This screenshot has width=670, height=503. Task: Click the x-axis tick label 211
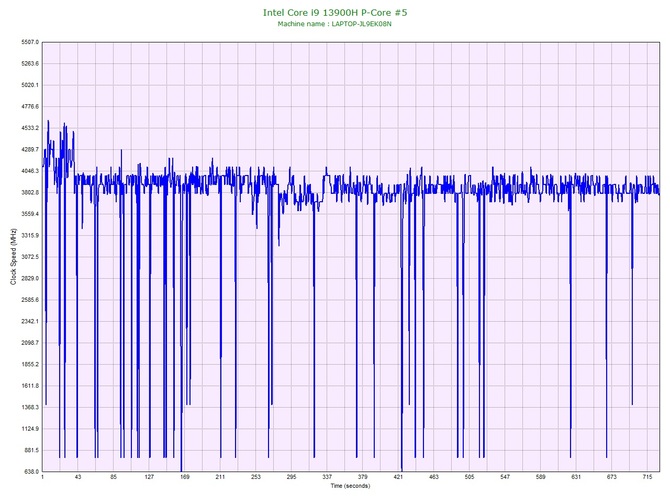point(220,477)
